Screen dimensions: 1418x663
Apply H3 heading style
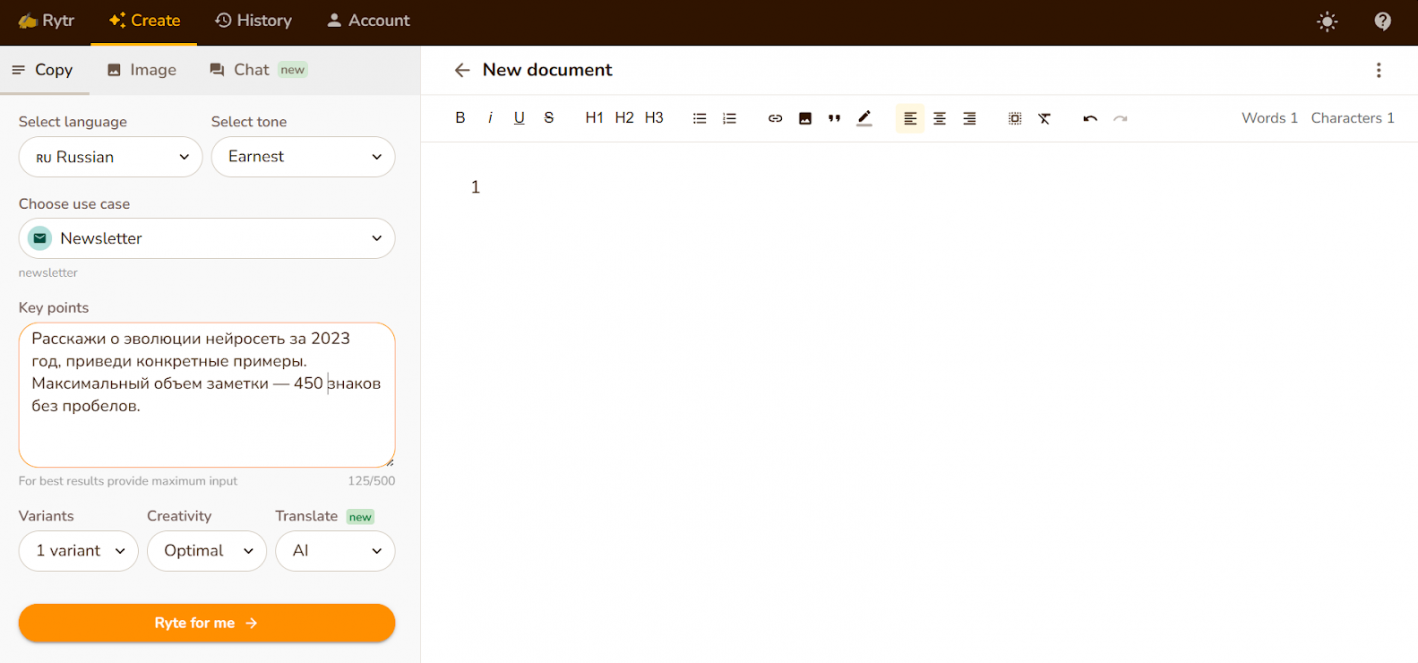654,118
